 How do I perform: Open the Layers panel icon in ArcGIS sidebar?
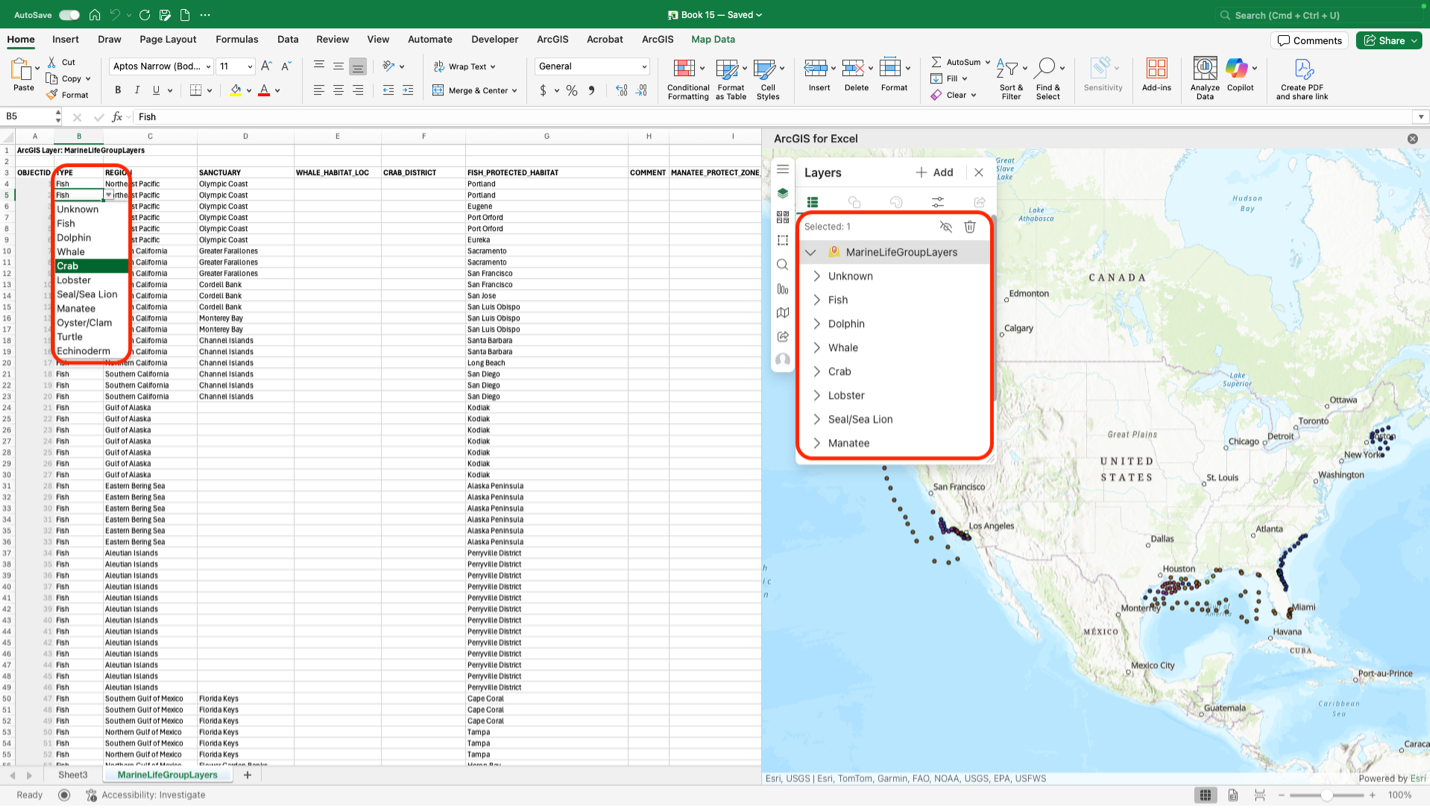783,192
